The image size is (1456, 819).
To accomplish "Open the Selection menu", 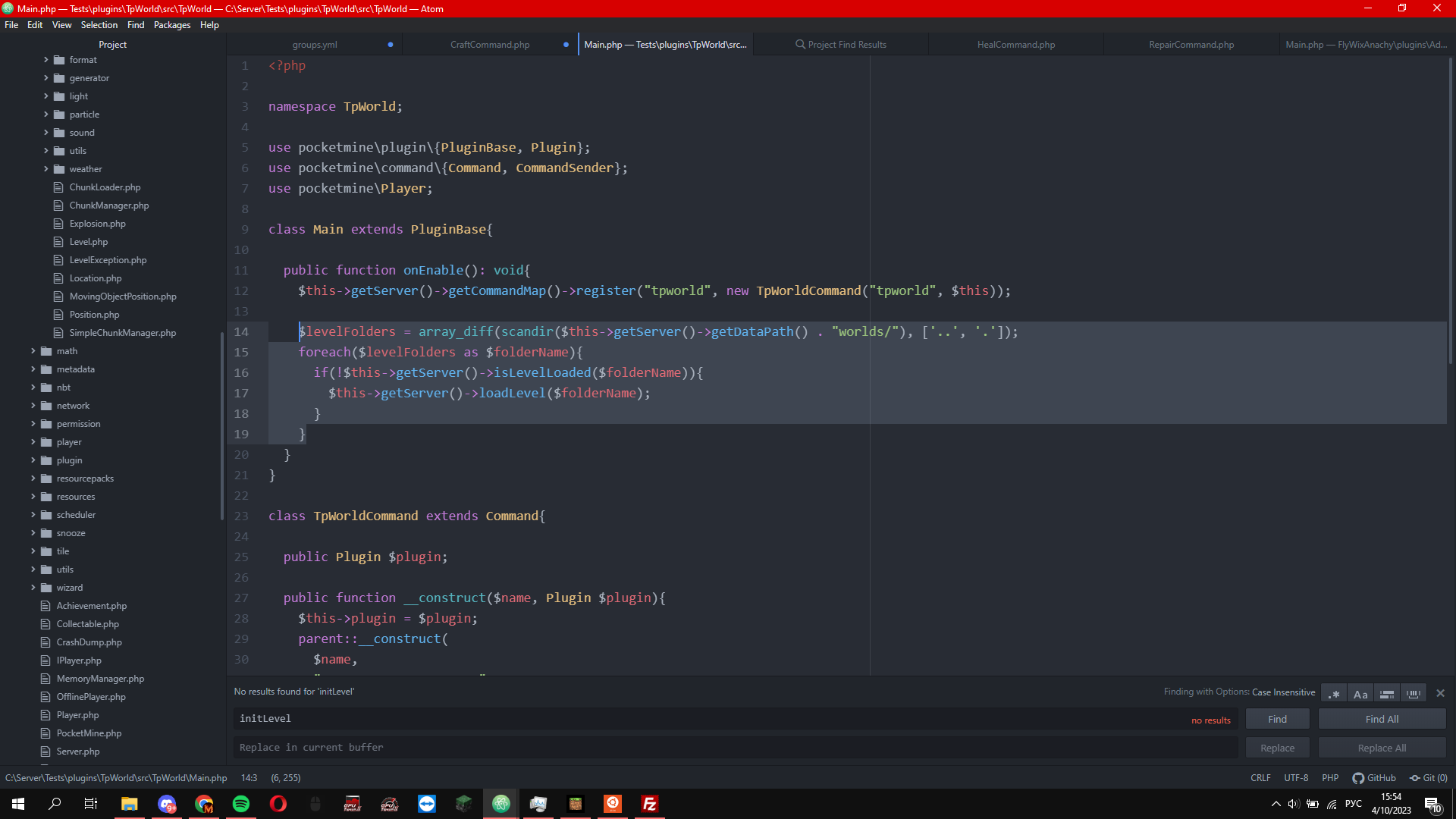I will pyautogui.click(x=99, y=25).
